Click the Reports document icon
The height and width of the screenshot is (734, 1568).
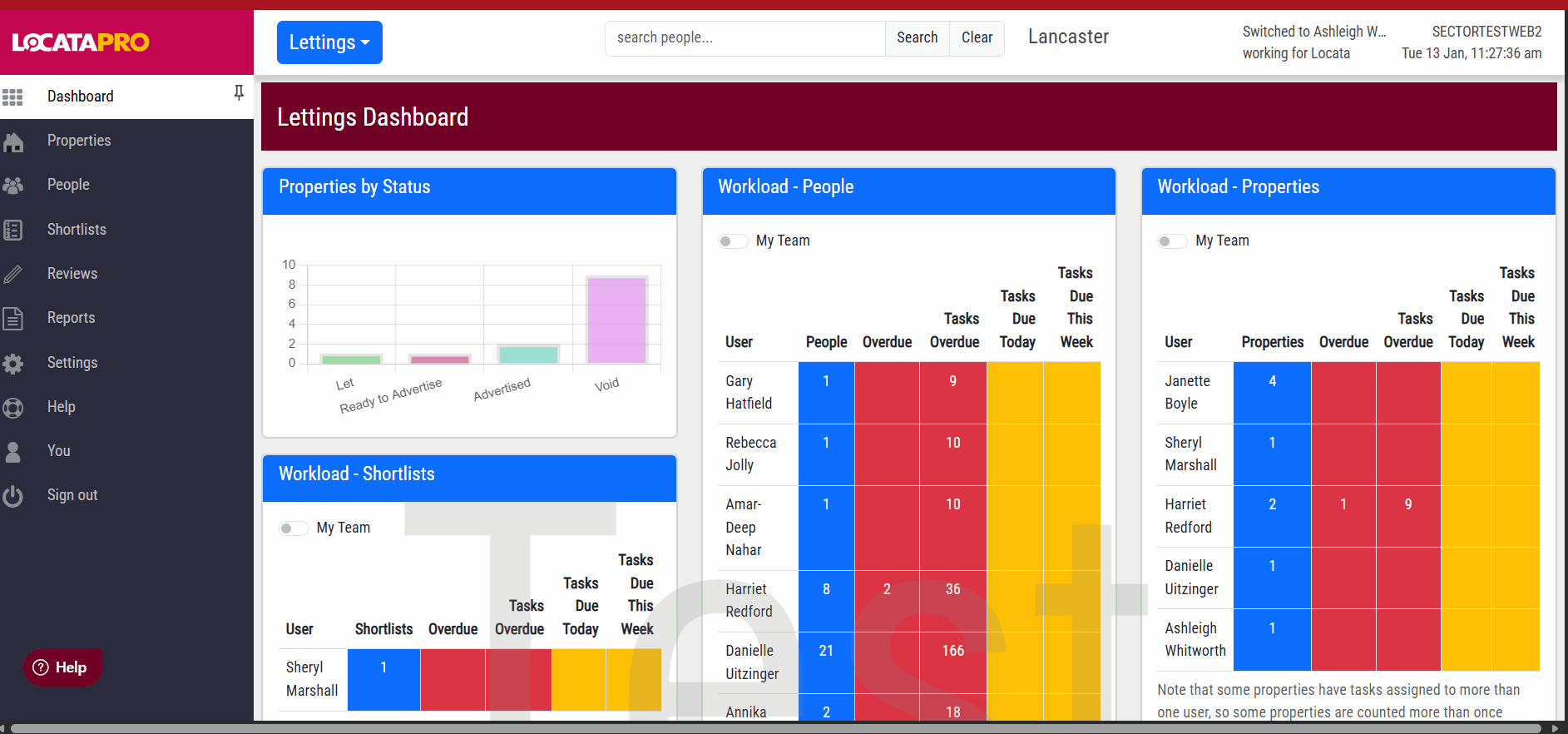click(x=12, y=318)
